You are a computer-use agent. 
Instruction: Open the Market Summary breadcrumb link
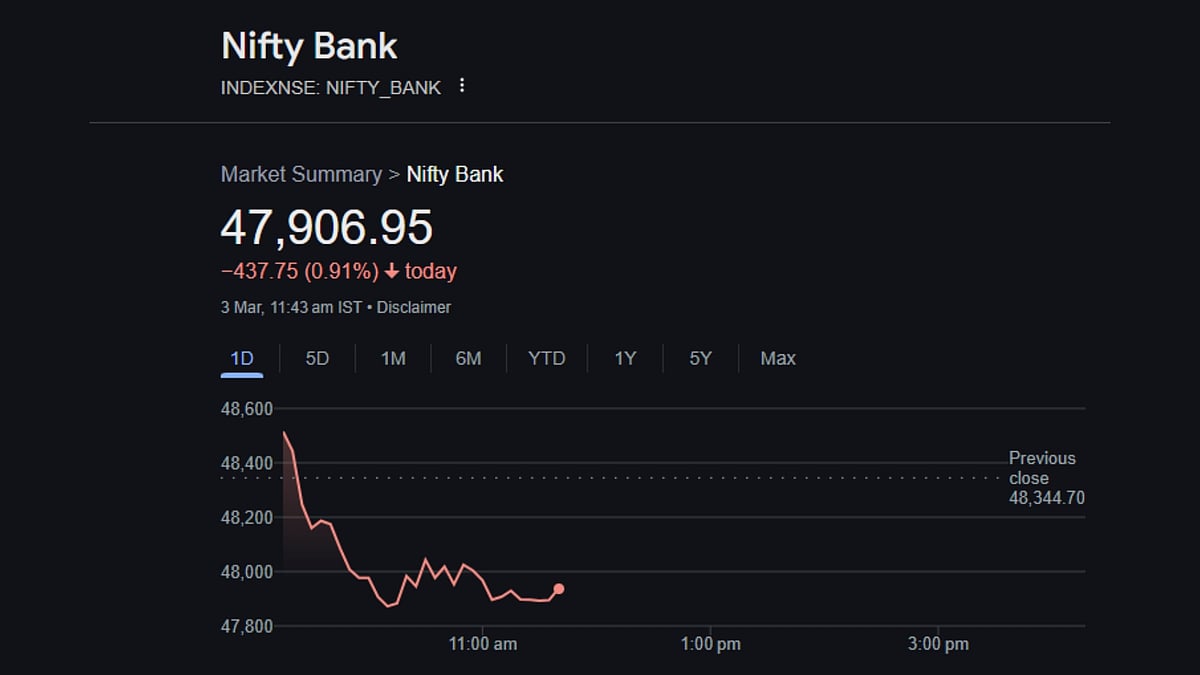click(x=301, y=174)
